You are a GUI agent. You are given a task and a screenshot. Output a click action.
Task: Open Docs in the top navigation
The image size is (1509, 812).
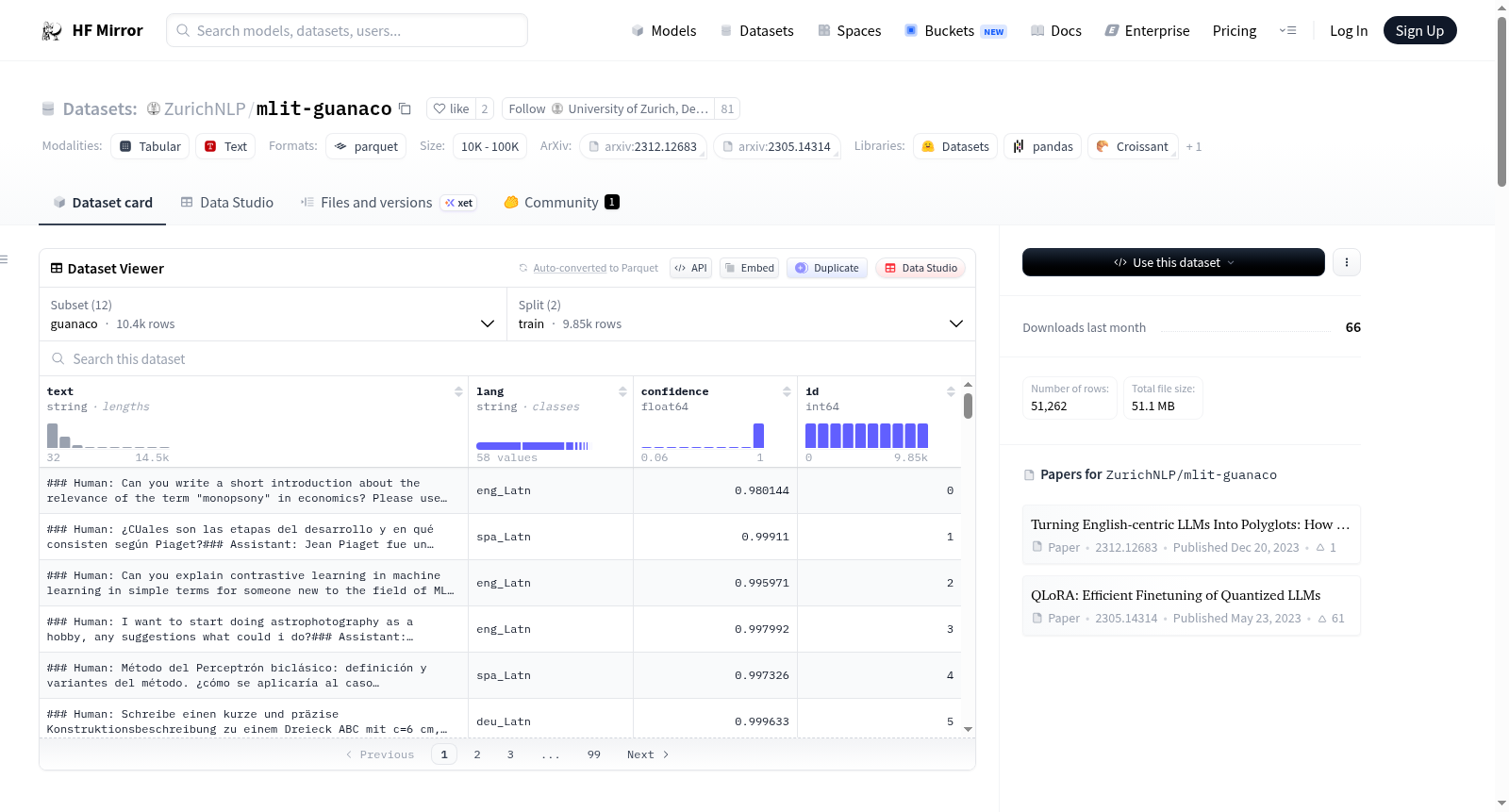(x=1055, y=31)
